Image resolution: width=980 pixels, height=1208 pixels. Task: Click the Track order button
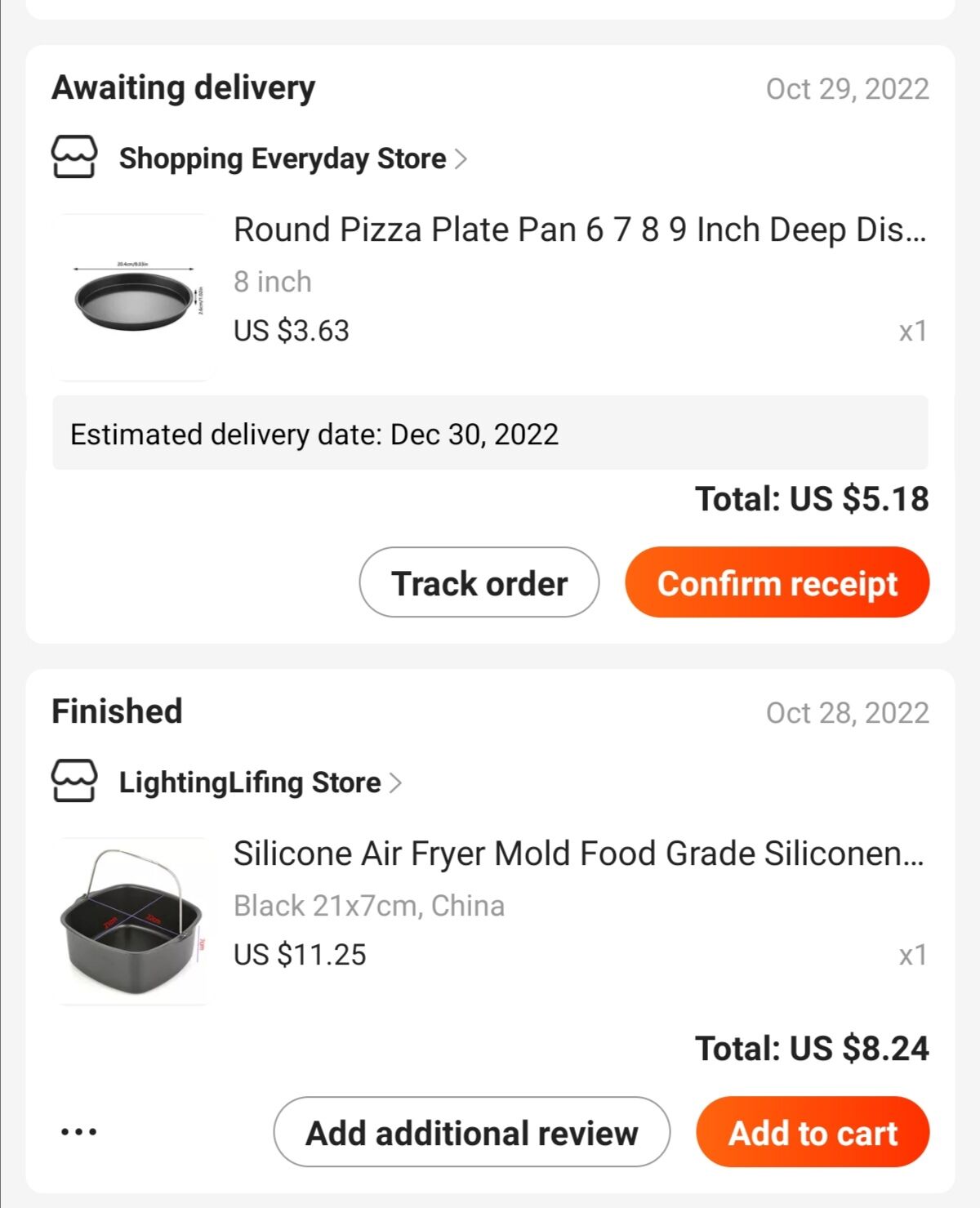[479, 582]
